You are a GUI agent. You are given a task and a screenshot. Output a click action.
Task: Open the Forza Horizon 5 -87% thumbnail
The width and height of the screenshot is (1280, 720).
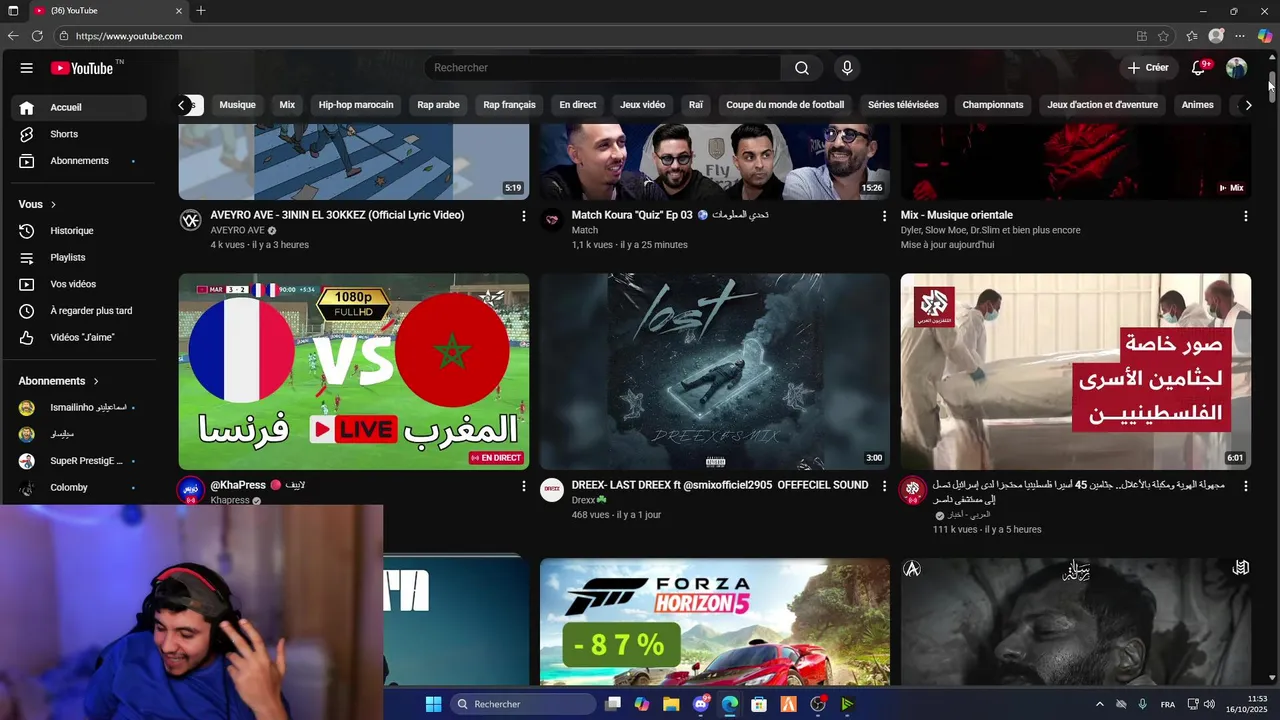715,621
